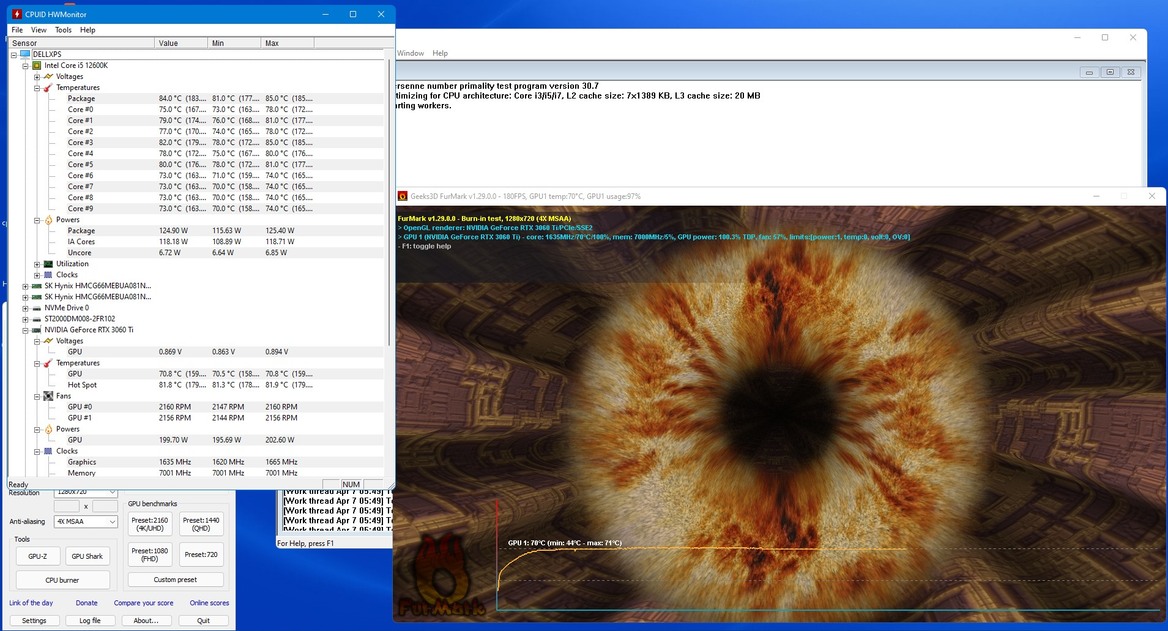Click the CPU Temperatures thermometer icon

click(48, 88)
